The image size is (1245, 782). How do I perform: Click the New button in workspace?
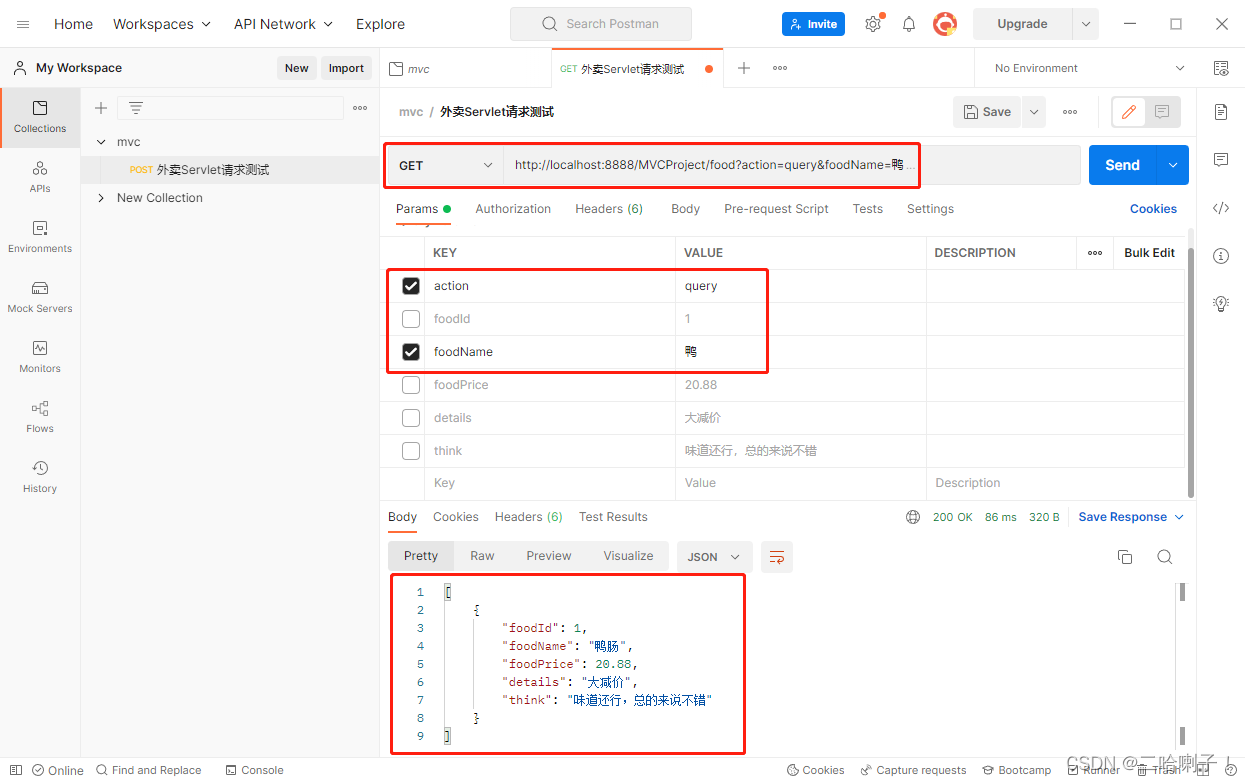coord(296,68)
